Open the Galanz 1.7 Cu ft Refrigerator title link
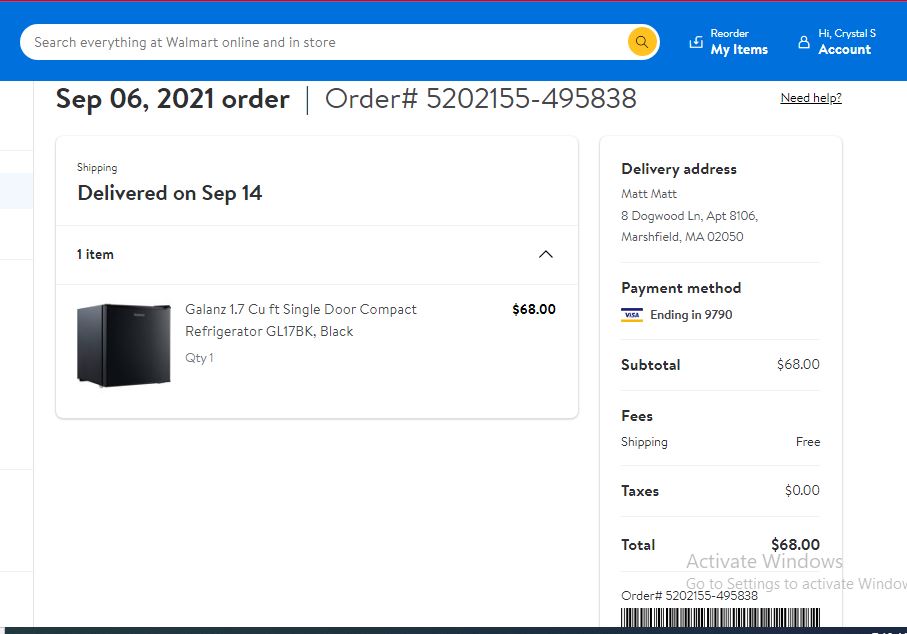The height and width of the screenshot is (634, 907). pos(300,320)
